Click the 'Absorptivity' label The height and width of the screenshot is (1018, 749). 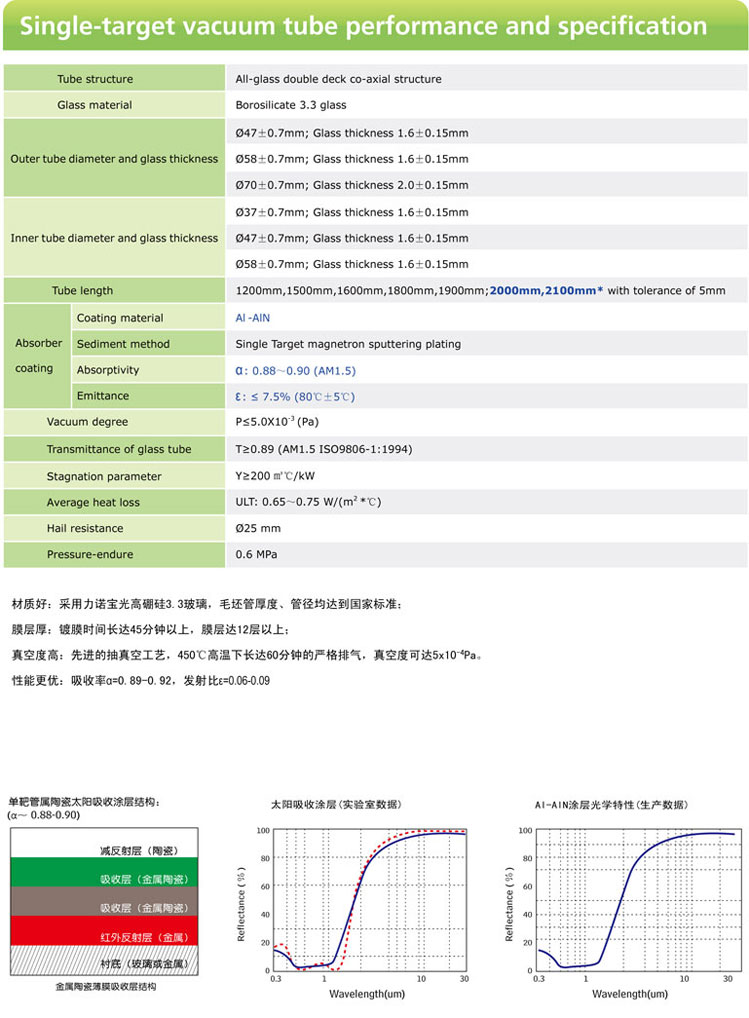108,369
